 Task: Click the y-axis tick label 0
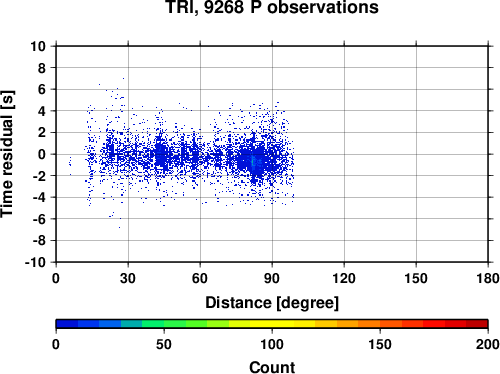tap(42, 154)
